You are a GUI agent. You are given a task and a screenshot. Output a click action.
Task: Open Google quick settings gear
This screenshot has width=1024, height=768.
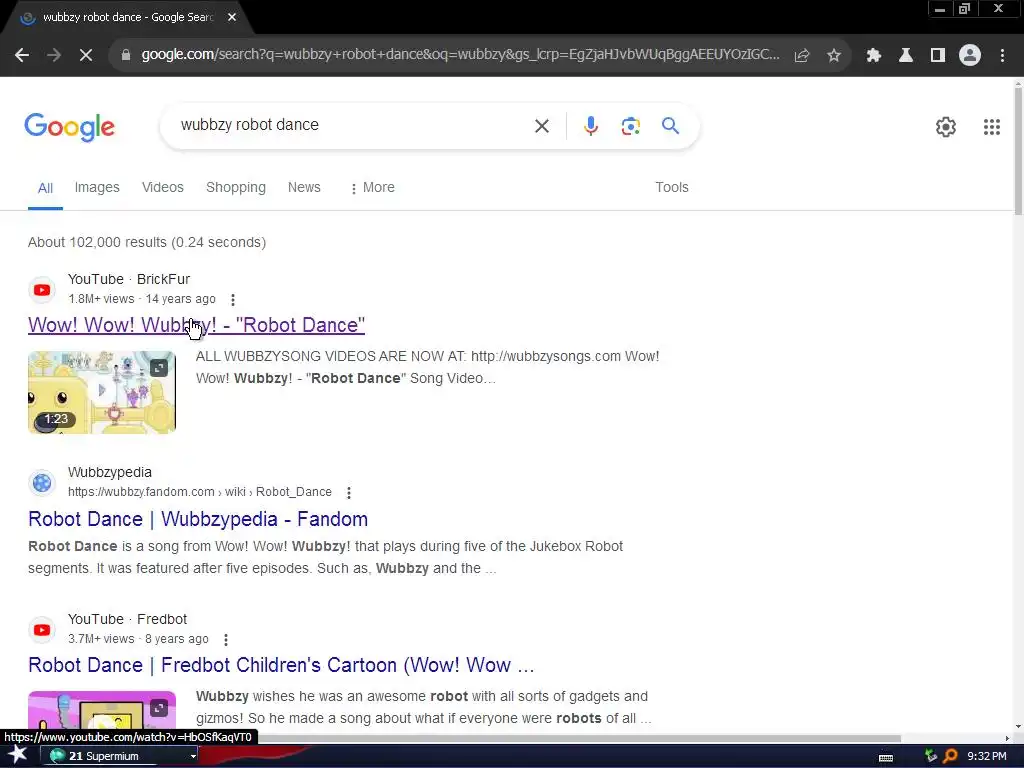pos(946,127)
